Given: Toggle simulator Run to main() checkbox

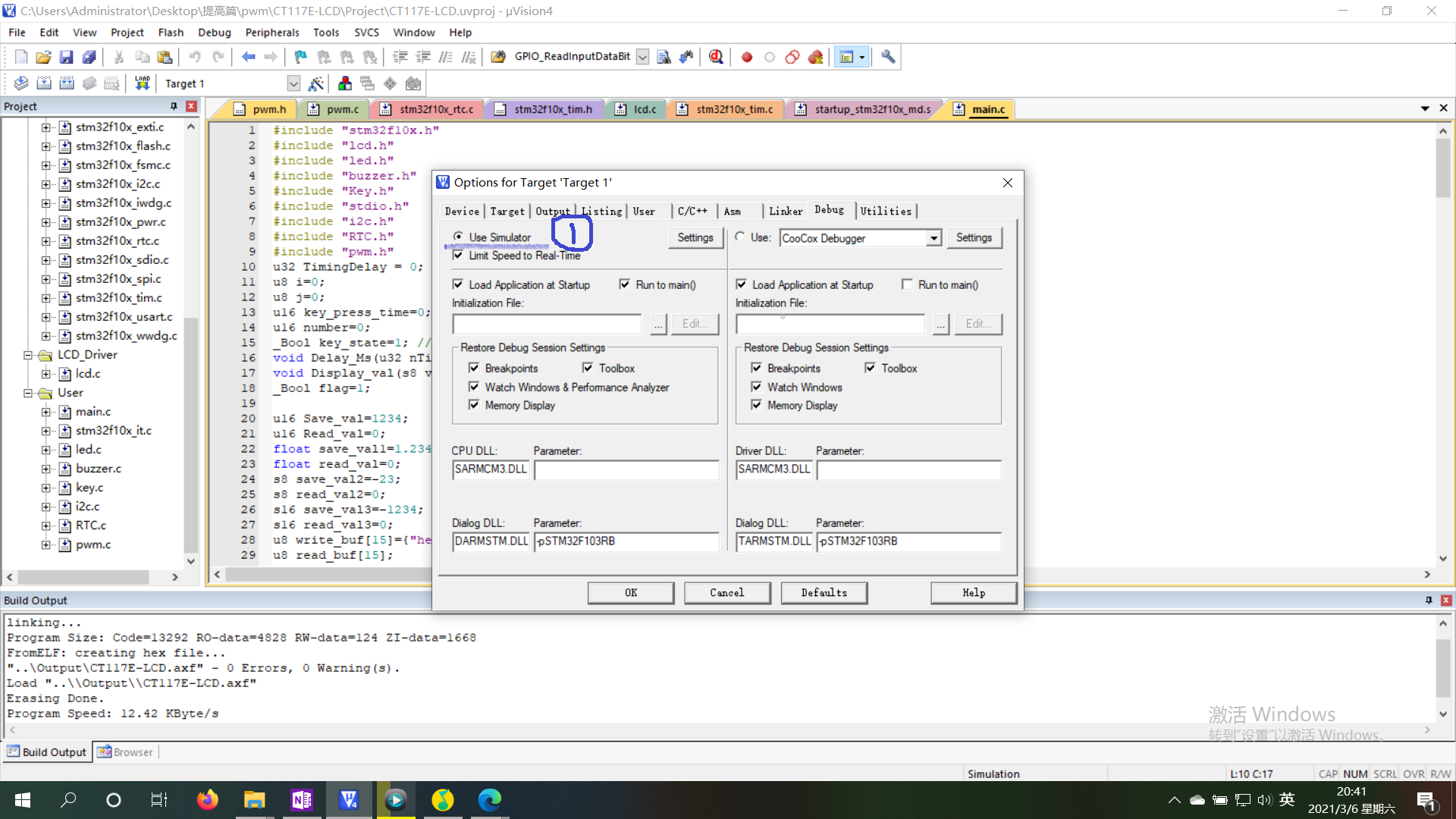Looking at the screenshot, I should click(624, 284).
